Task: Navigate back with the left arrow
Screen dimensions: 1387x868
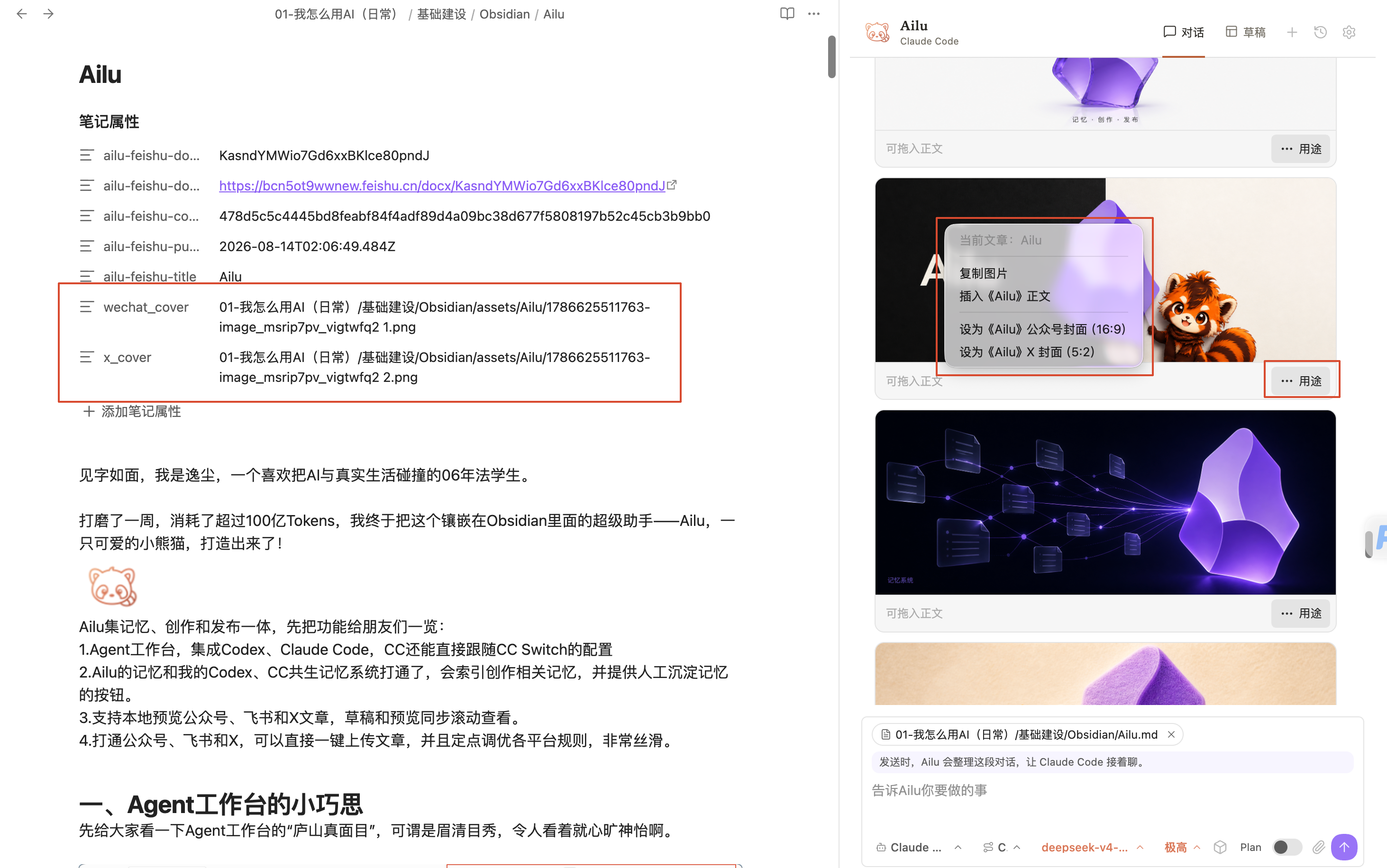Action: pos(22,14)
